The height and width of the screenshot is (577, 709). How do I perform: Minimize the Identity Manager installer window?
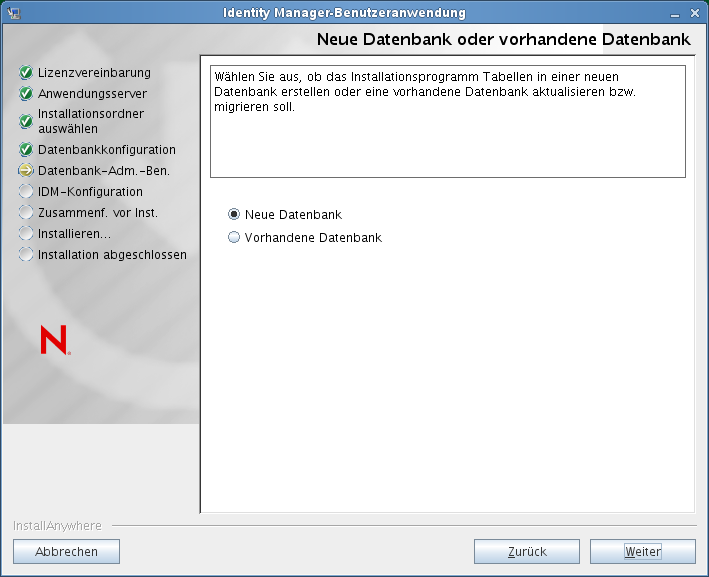click(675, 14)
